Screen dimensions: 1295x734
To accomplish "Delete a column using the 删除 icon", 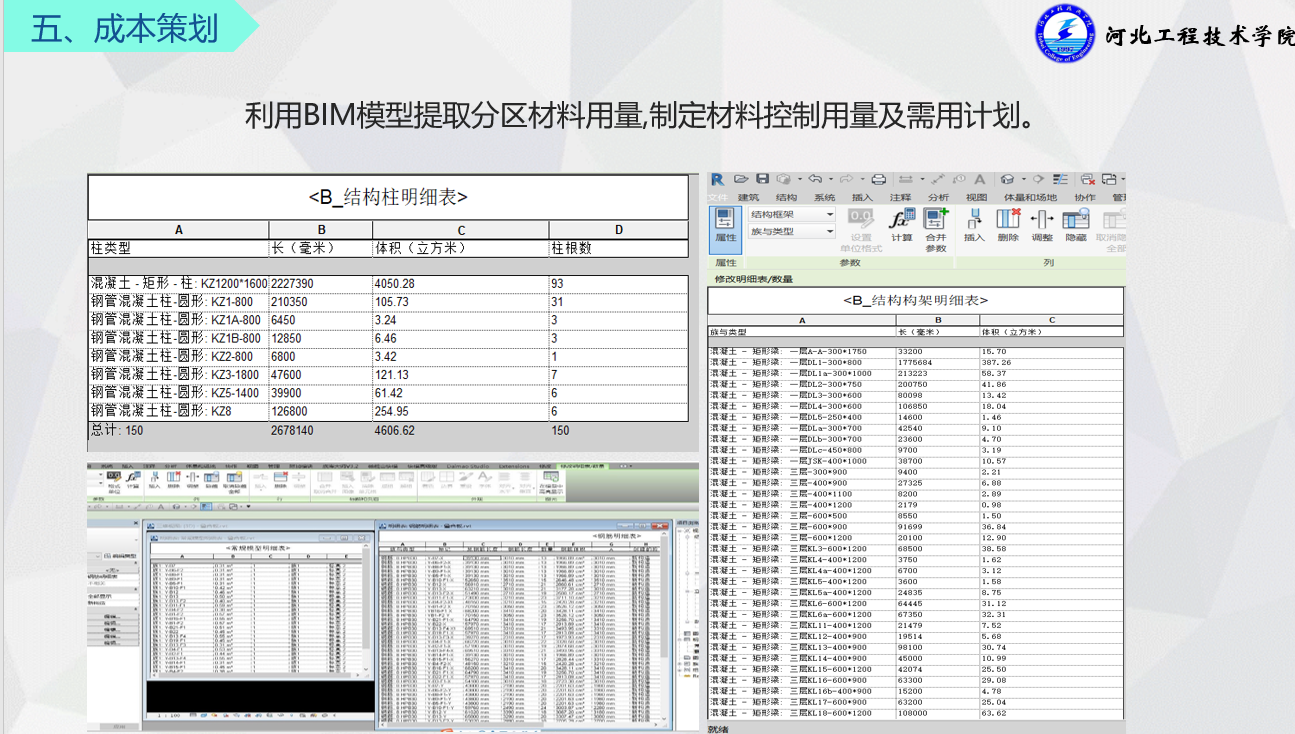I will [x=1006, y=219].
